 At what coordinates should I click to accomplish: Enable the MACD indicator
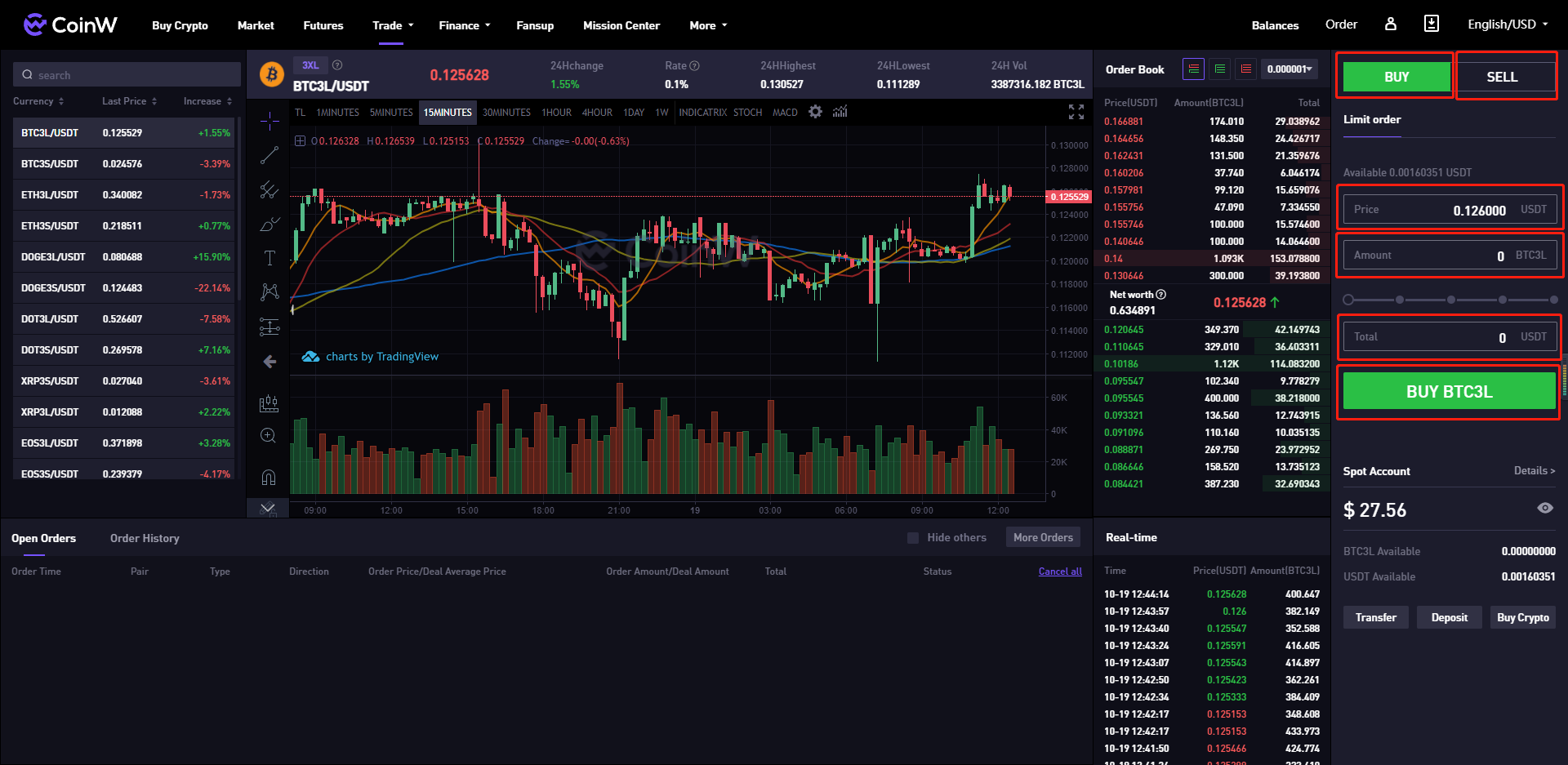tap(785, 113)
